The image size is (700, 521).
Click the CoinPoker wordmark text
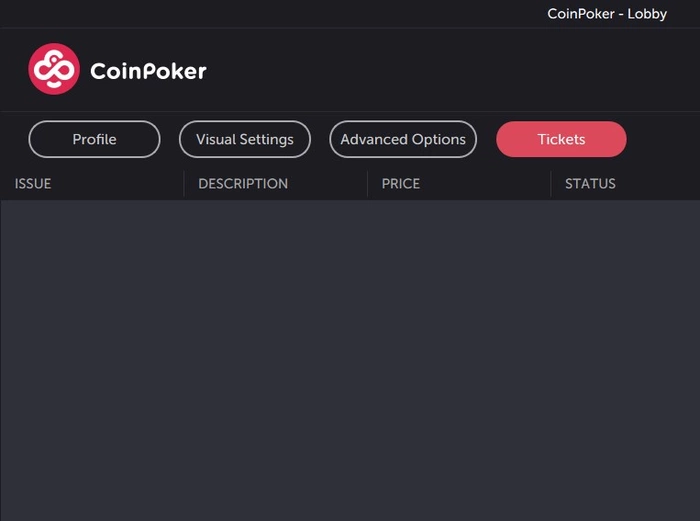click(148, 71)
